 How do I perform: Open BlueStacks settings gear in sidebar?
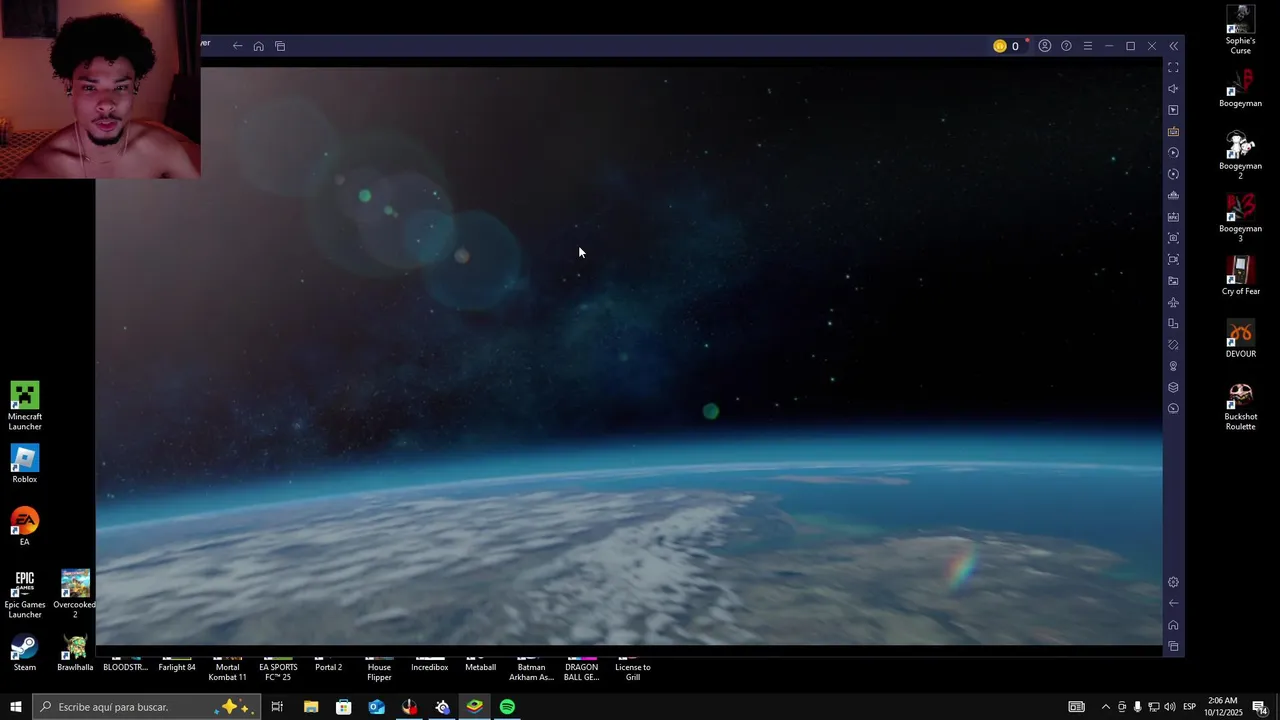pyautogui.click(x=1173, y=582)
